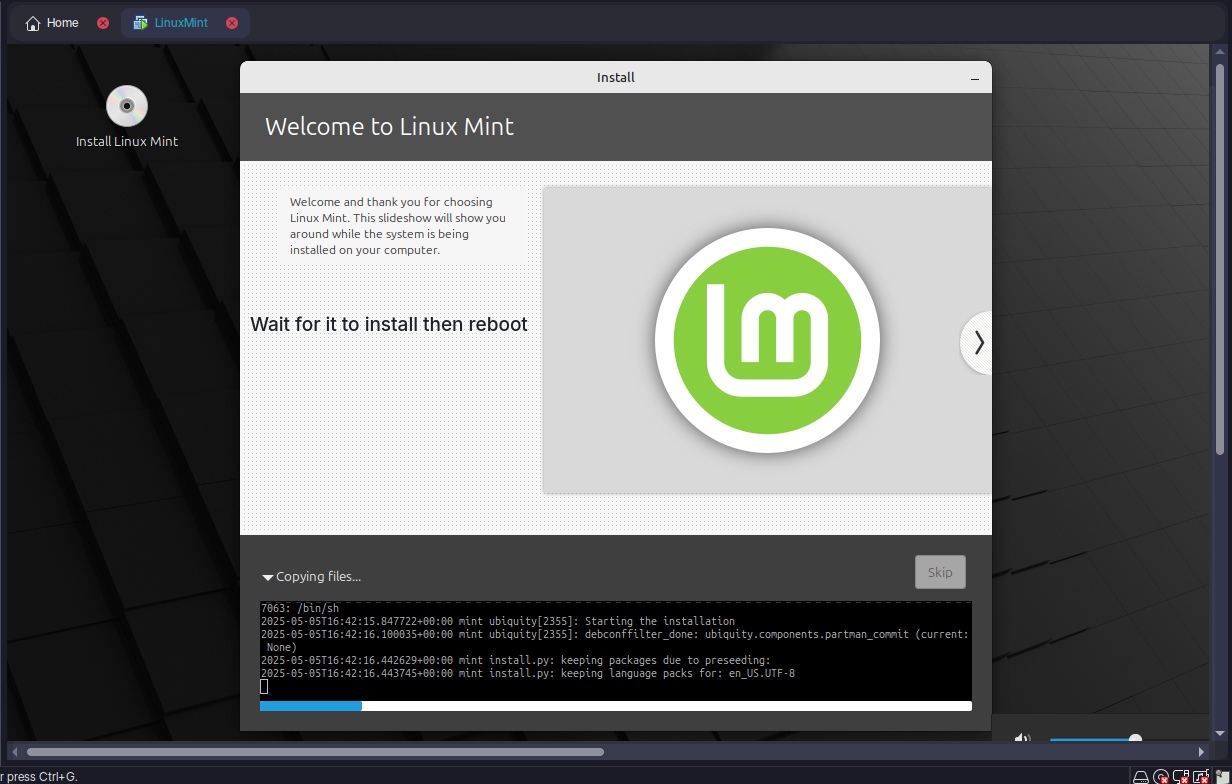Minimize the Install window
This screenshot has width=1232, height=784.
pos(974,78)
